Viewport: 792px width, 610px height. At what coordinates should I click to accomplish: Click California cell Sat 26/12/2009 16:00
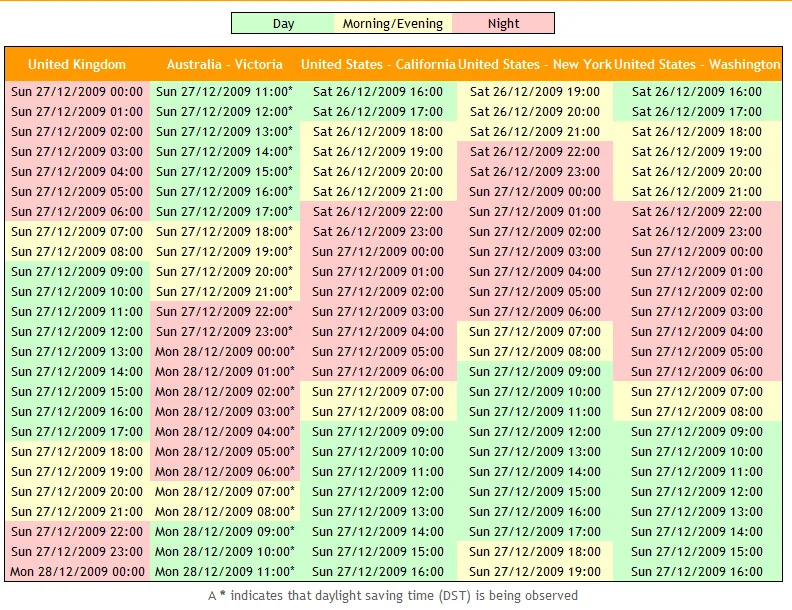[378, 91]
